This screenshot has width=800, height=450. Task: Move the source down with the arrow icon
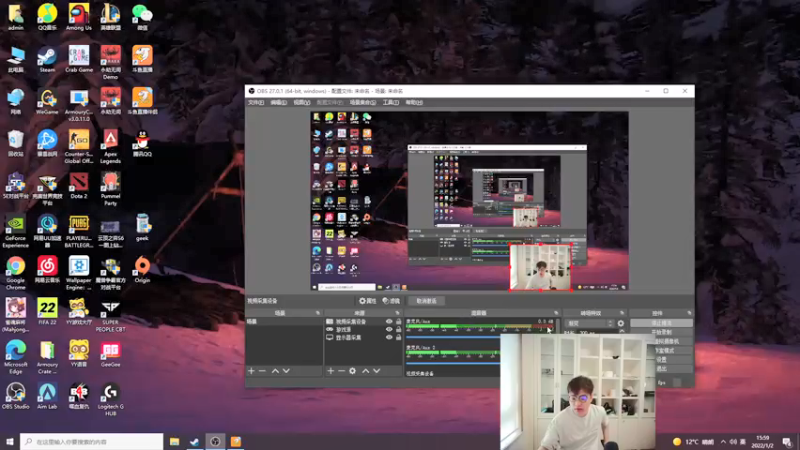point(377,371)
